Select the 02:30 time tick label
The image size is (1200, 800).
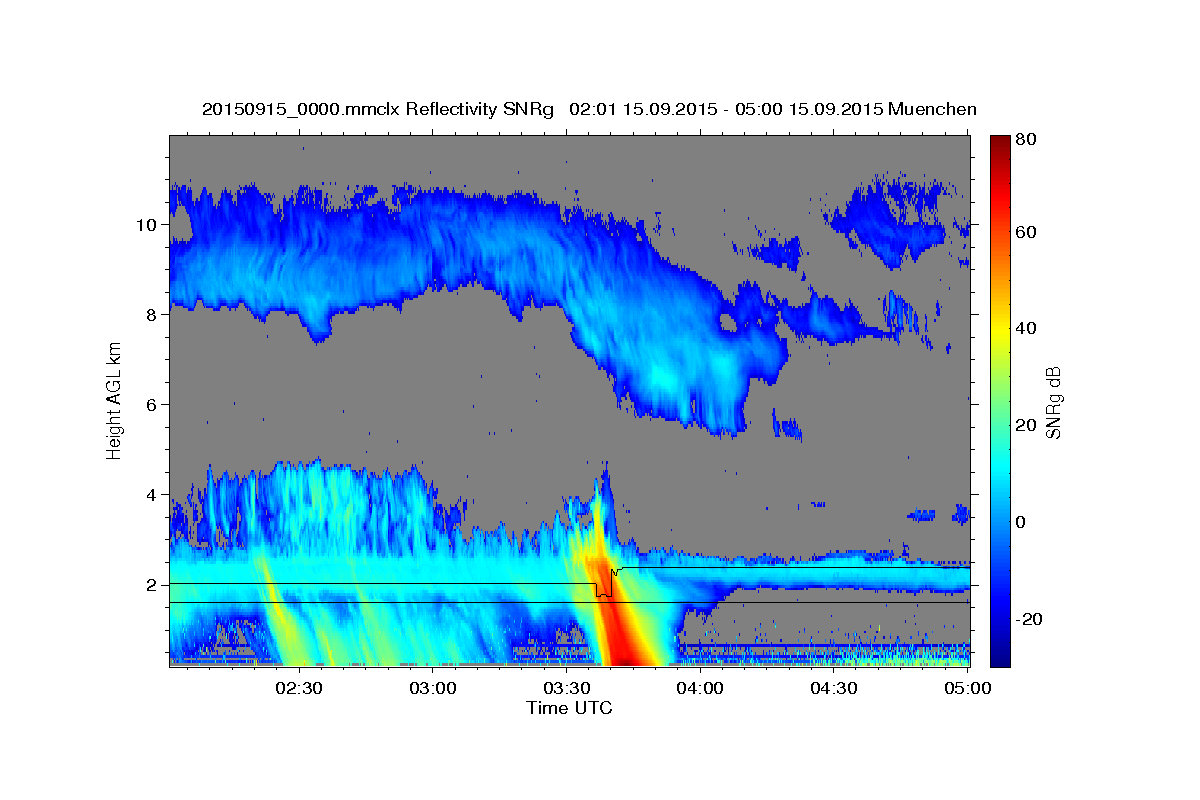tap(298, 688)
